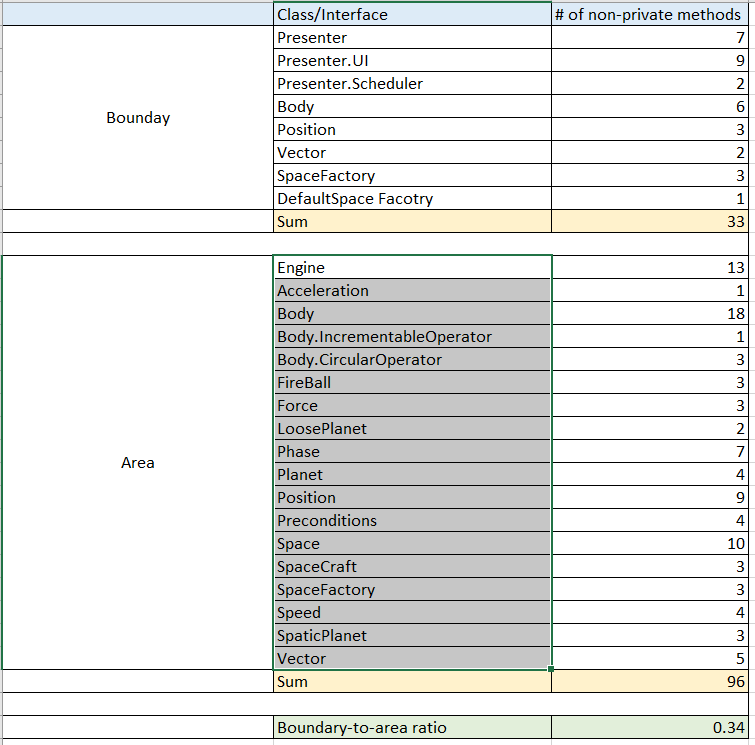Click the merged Bounday cell

[138, 118]
